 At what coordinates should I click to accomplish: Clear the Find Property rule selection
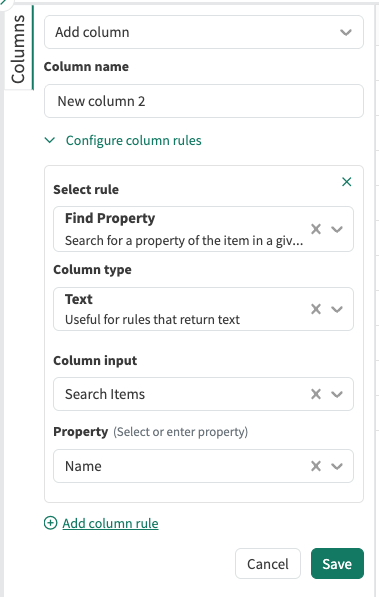[x=316, y=229]
